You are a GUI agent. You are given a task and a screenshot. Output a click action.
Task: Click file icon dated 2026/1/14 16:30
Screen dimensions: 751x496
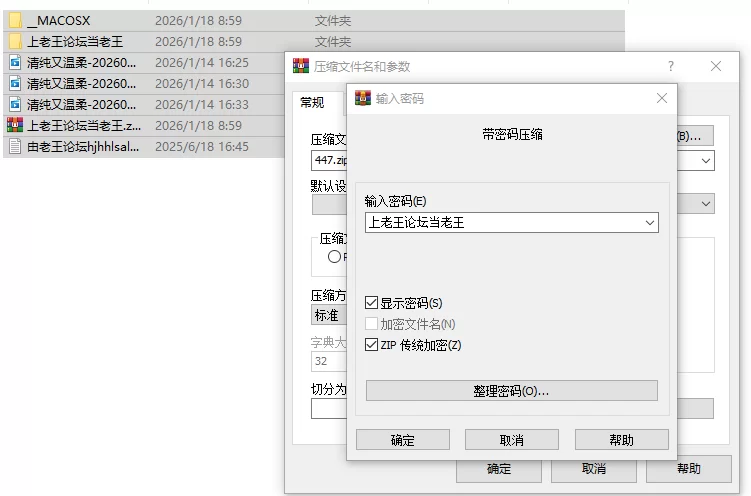click(x=15, y=84)
